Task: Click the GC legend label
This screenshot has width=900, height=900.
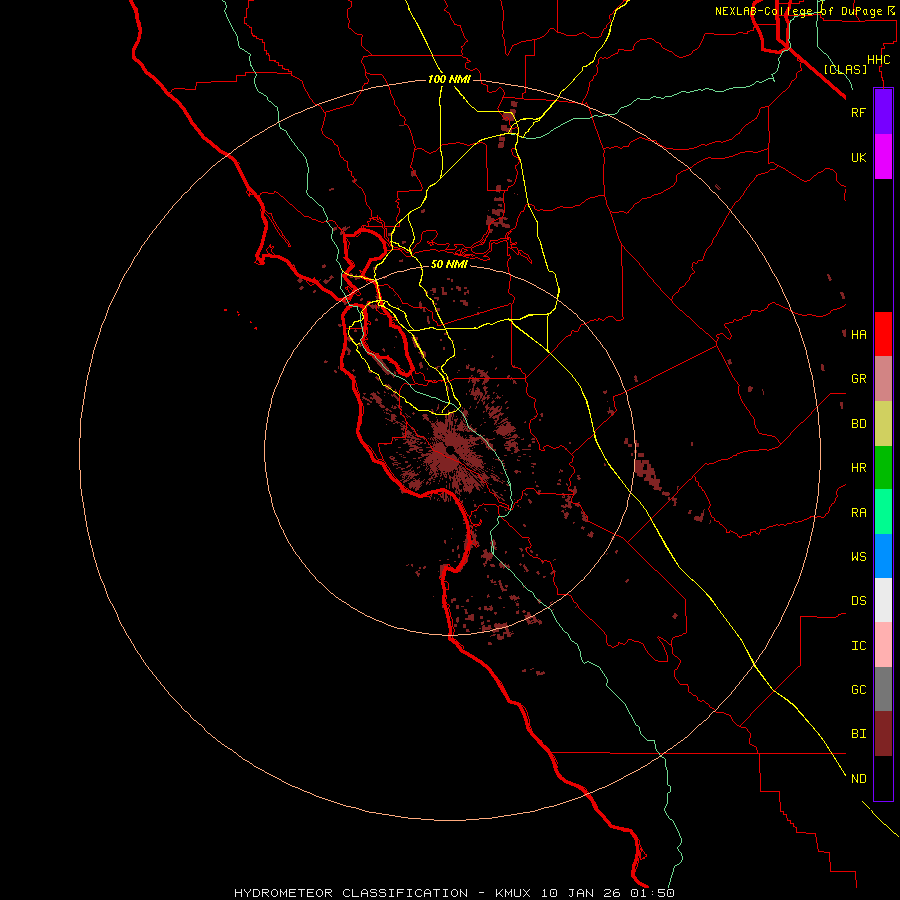Action: tap(859, 690)
